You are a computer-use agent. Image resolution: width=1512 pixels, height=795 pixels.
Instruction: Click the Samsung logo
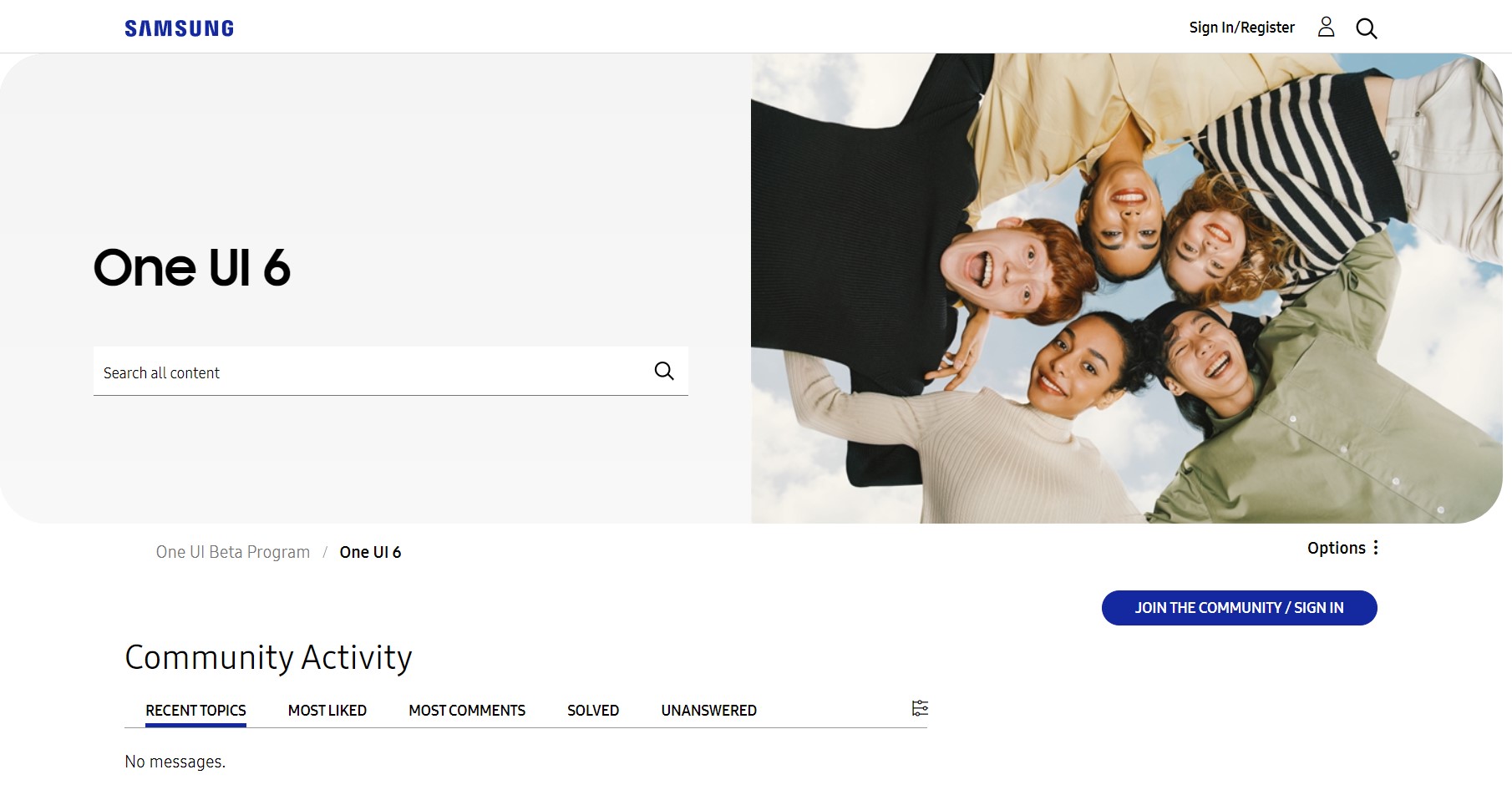point(179,28)
